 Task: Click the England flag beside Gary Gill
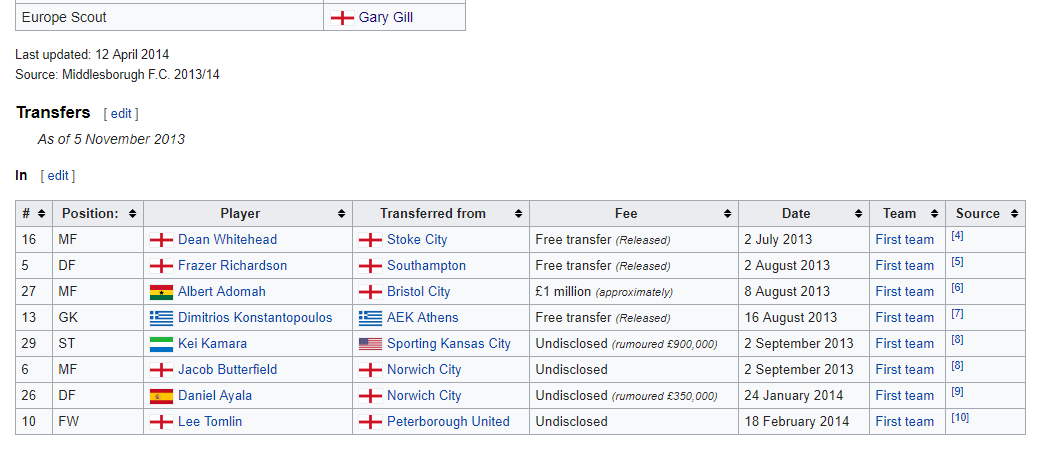point(342,18)
